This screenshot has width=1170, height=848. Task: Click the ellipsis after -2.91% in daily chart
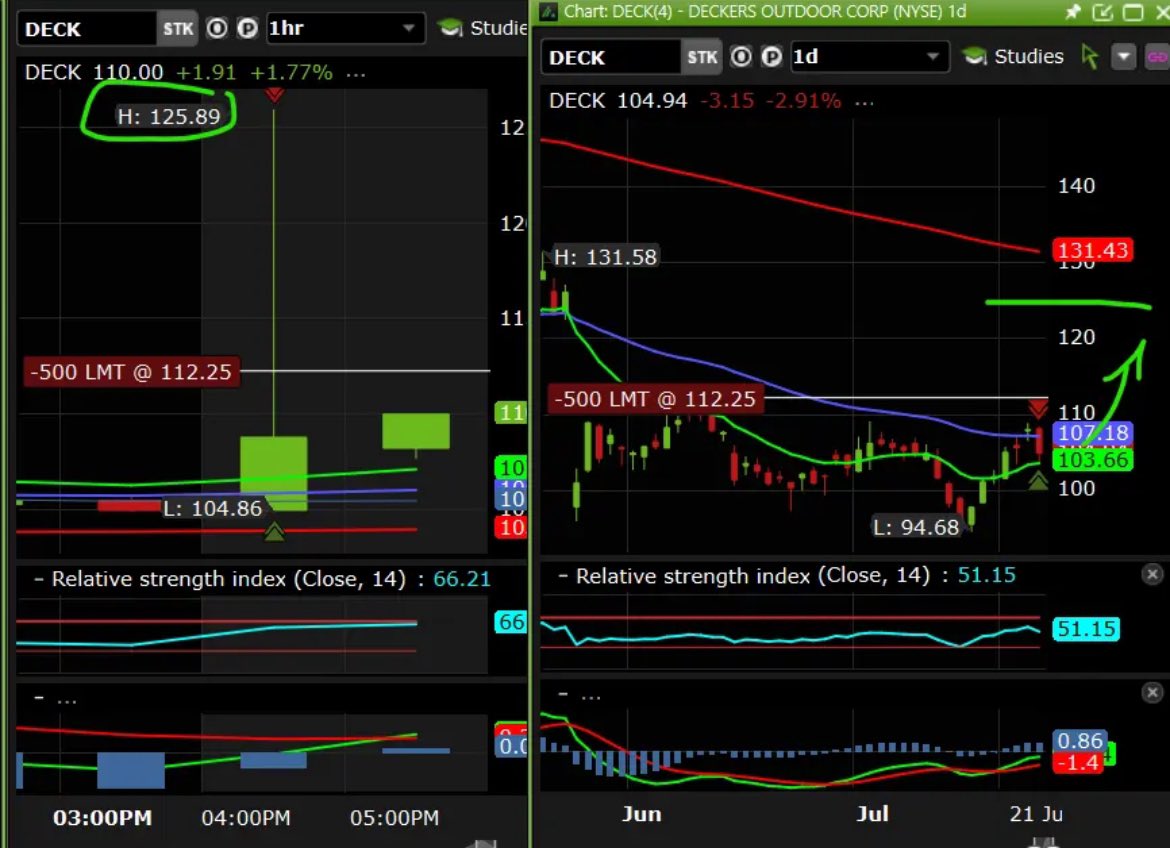tap(864, 102)
